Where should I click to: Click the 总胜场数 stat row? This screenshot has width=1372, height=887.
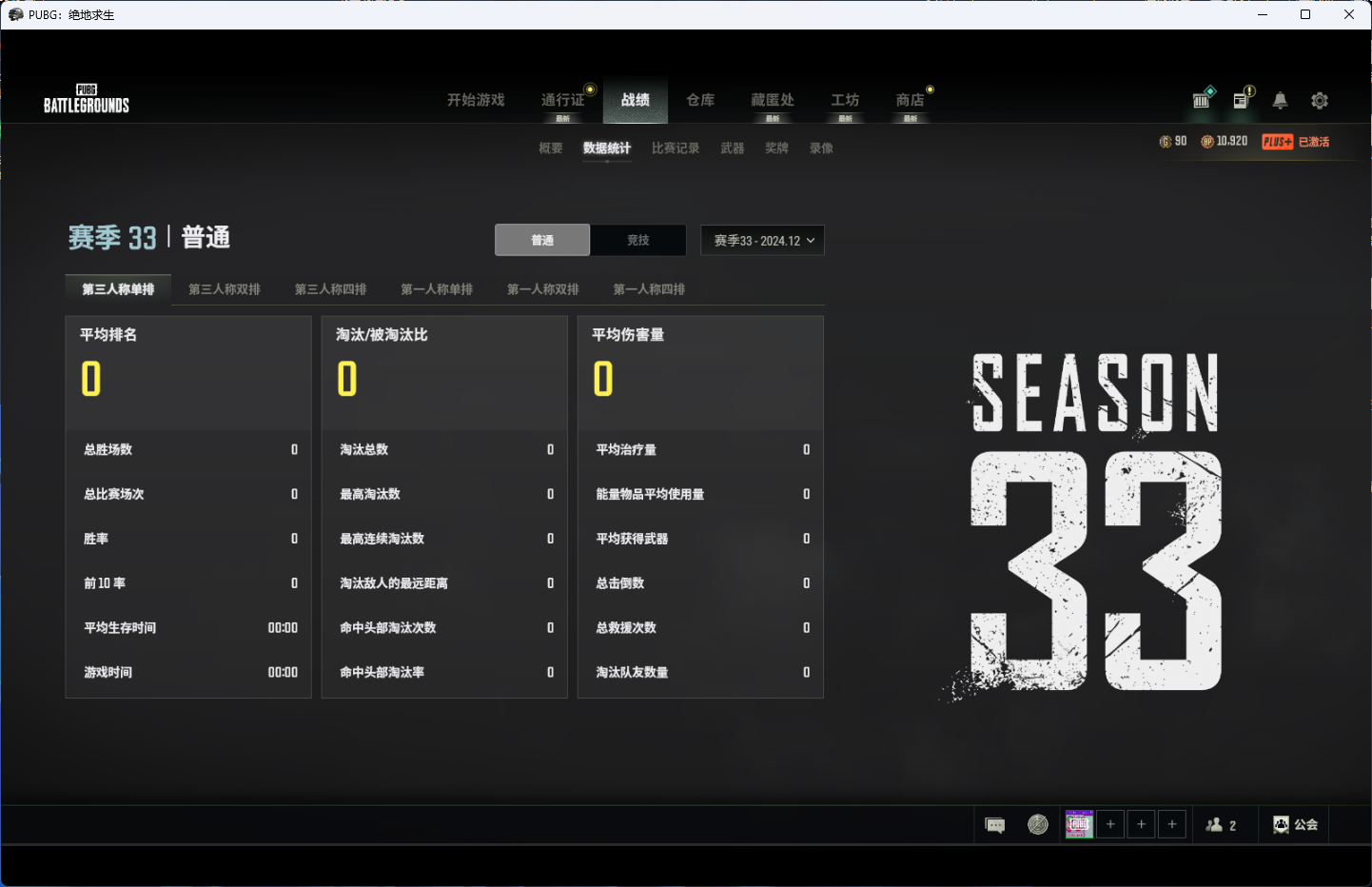coord(188,450)
